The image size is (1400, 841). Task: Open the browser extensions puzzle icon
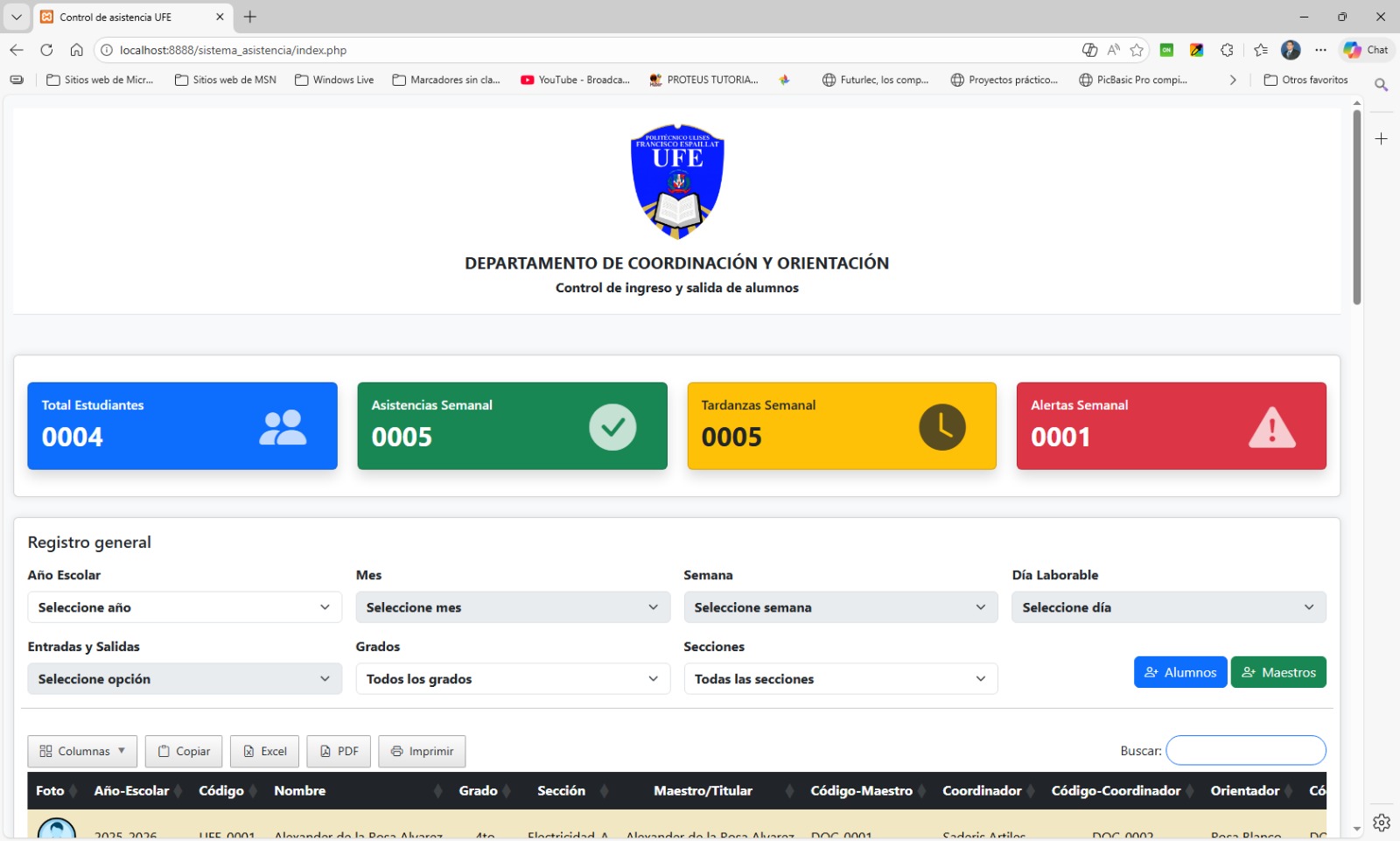click(1227, 50)
